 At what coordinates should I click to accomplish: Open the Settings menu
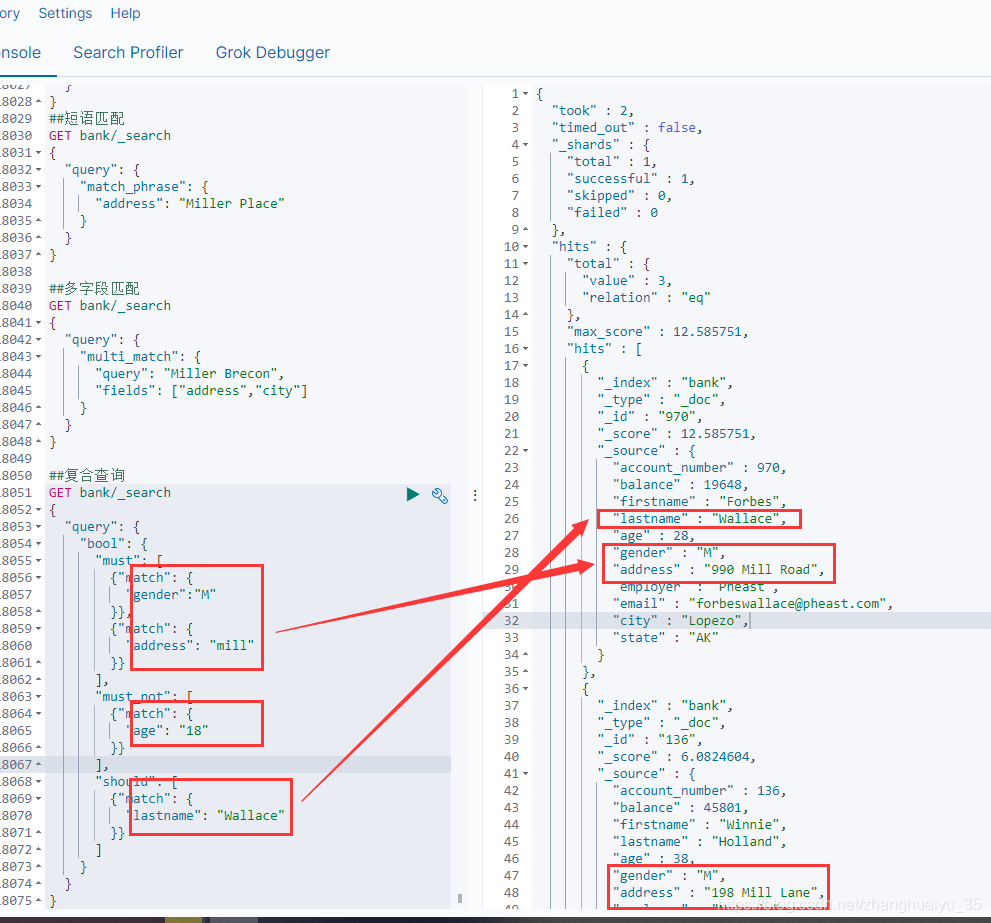click(65, 13)
